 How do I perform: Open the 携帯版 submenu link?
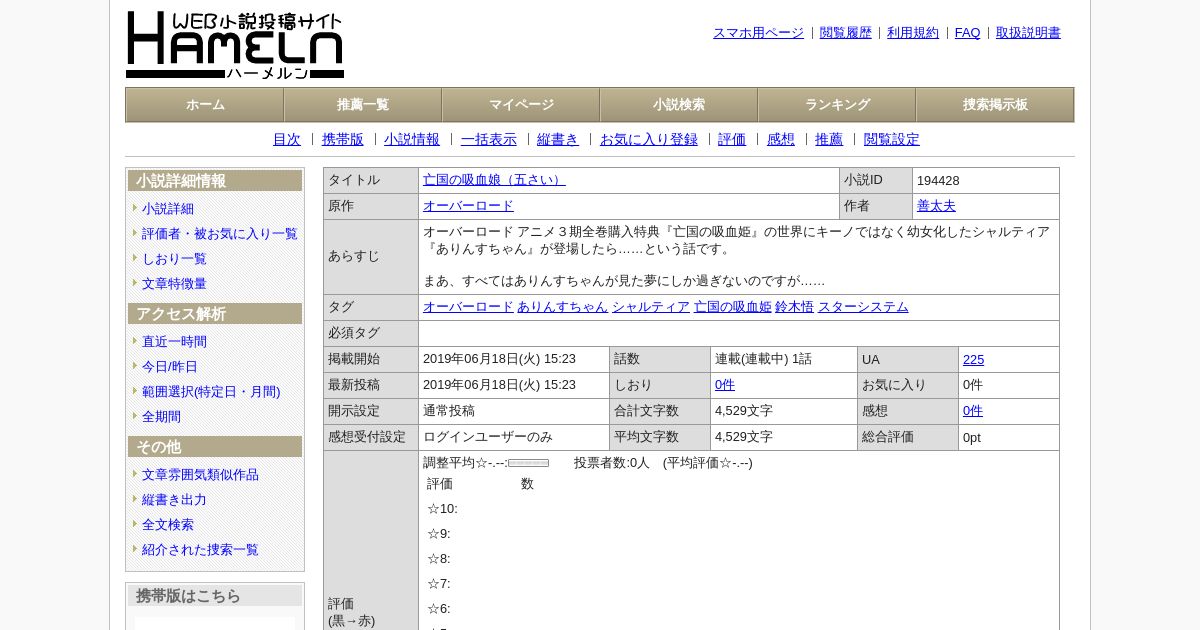pyautogui.click(x=343, y=140)
